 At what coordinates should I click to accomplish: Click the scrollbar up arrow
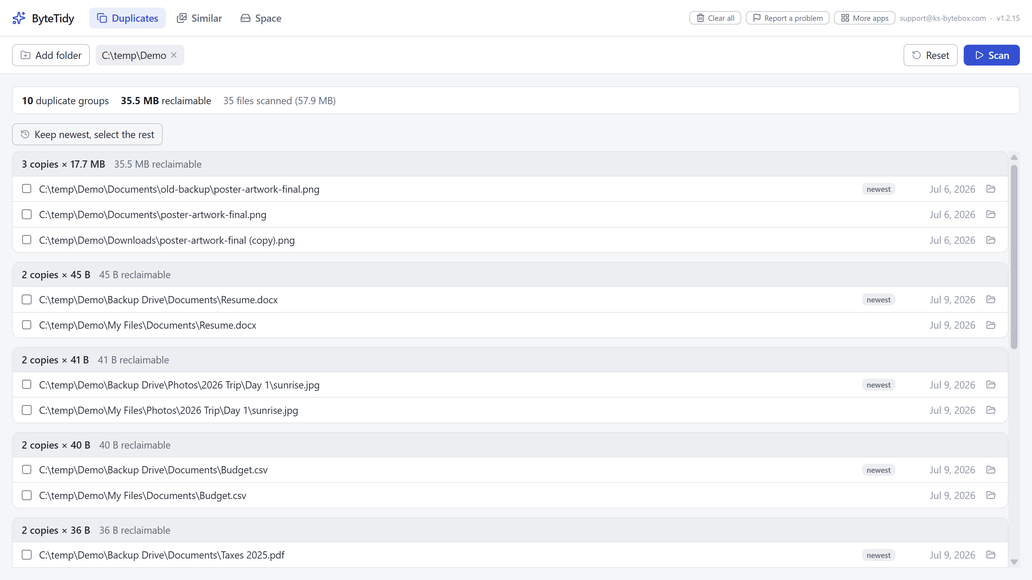pyautogui.click(x=1014, y=157)
